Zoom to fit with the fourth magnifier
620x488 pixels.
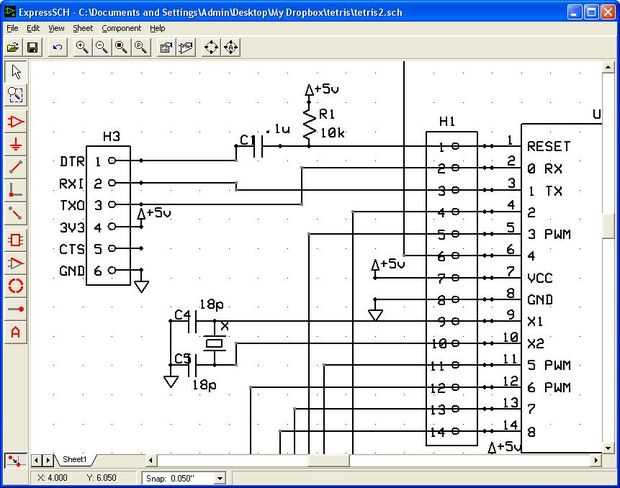coord(141,47)
